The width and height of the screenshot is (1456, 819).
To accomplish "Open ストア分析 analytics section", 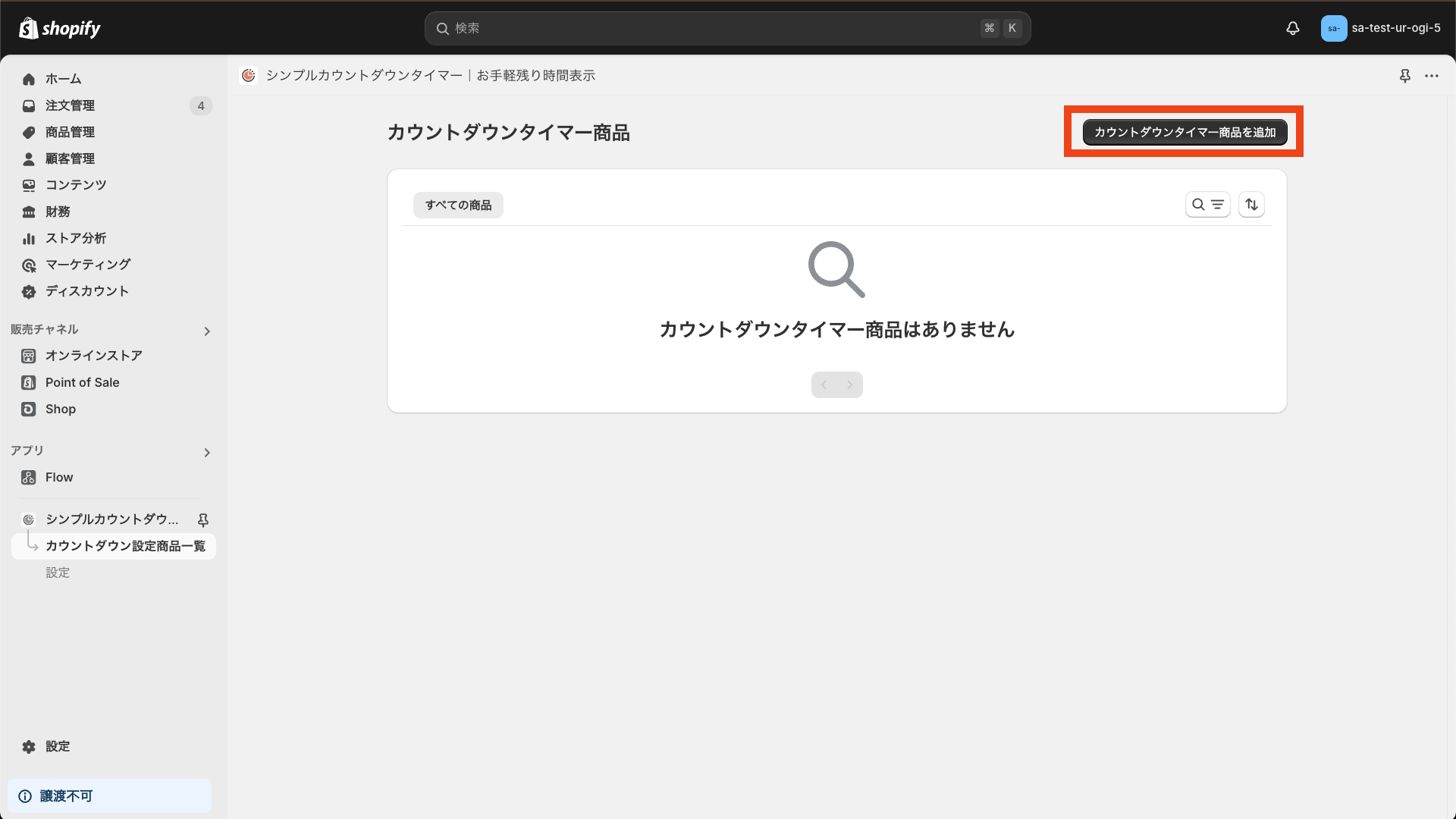I will coord(74,237).
